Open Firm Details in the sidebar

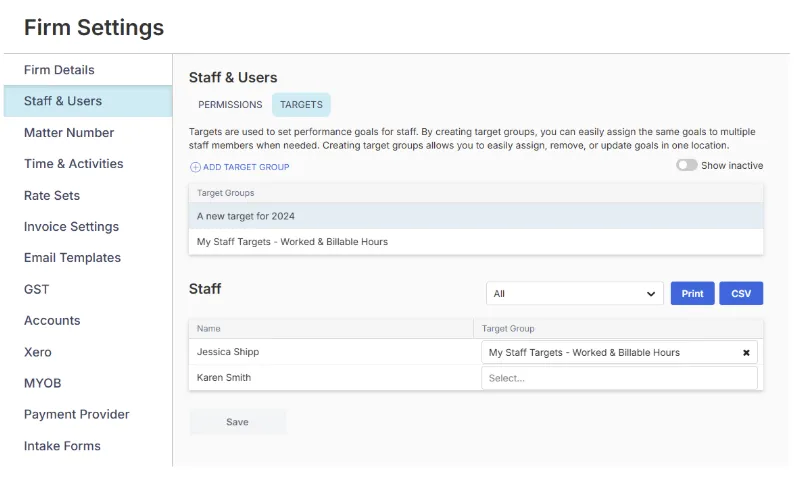[x=88, y=70]
